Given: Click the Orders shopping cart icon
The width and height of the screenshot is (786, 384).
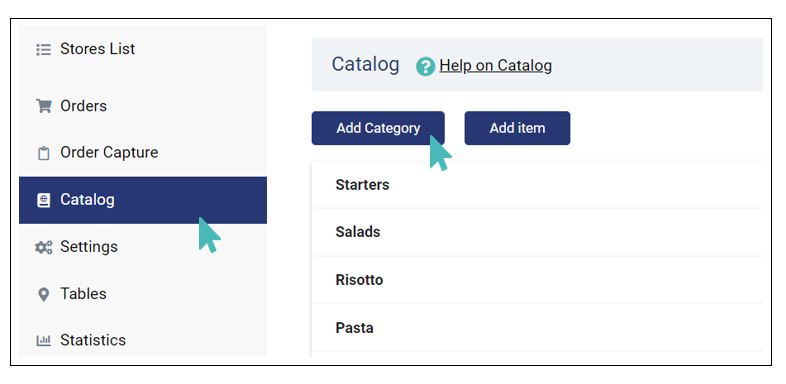Looking at the screenshot, I should click(x=44, y=106).
